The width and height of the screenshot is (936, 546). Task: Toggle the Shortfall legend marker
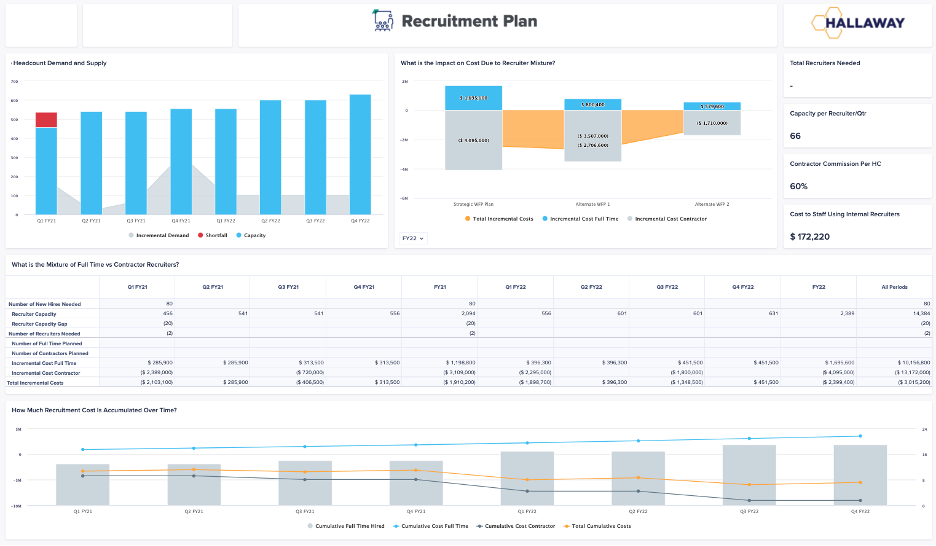click(200, 235)
